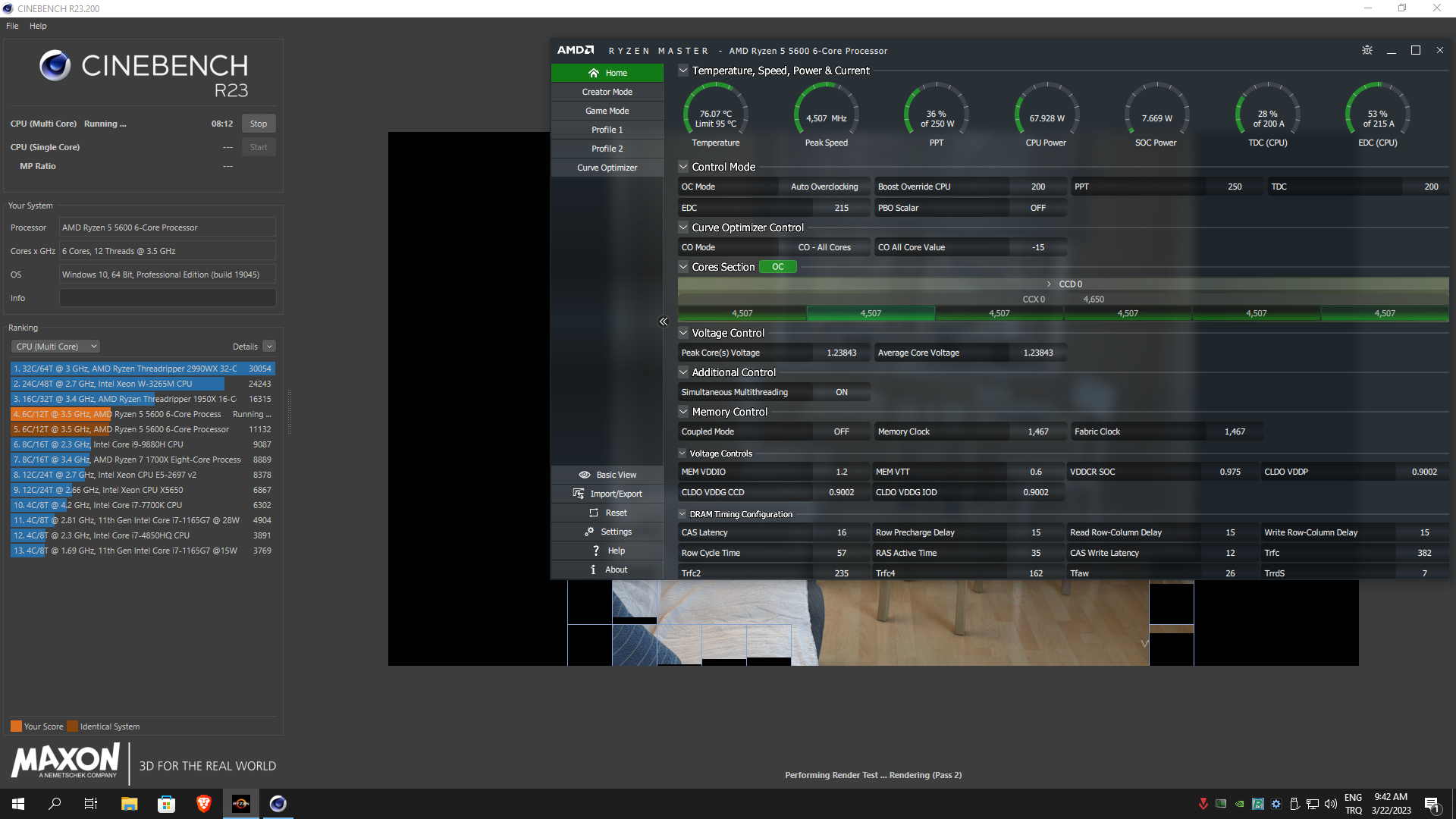Click the bug icon in Ryzen Master title bar
Viewport: 1456px width, 819px height.
click(x=1367, y=50)
